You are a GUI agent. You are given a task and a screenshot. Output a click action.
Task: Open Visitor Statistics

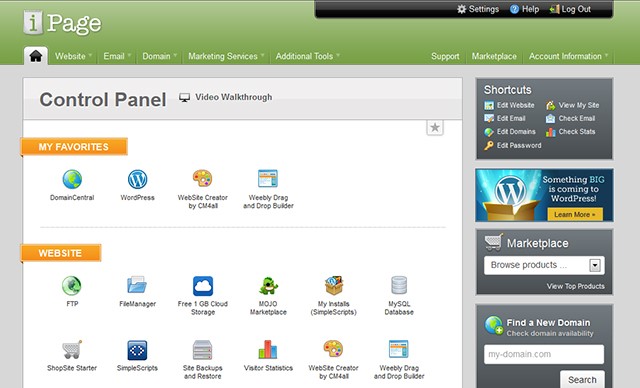(268, 355)
